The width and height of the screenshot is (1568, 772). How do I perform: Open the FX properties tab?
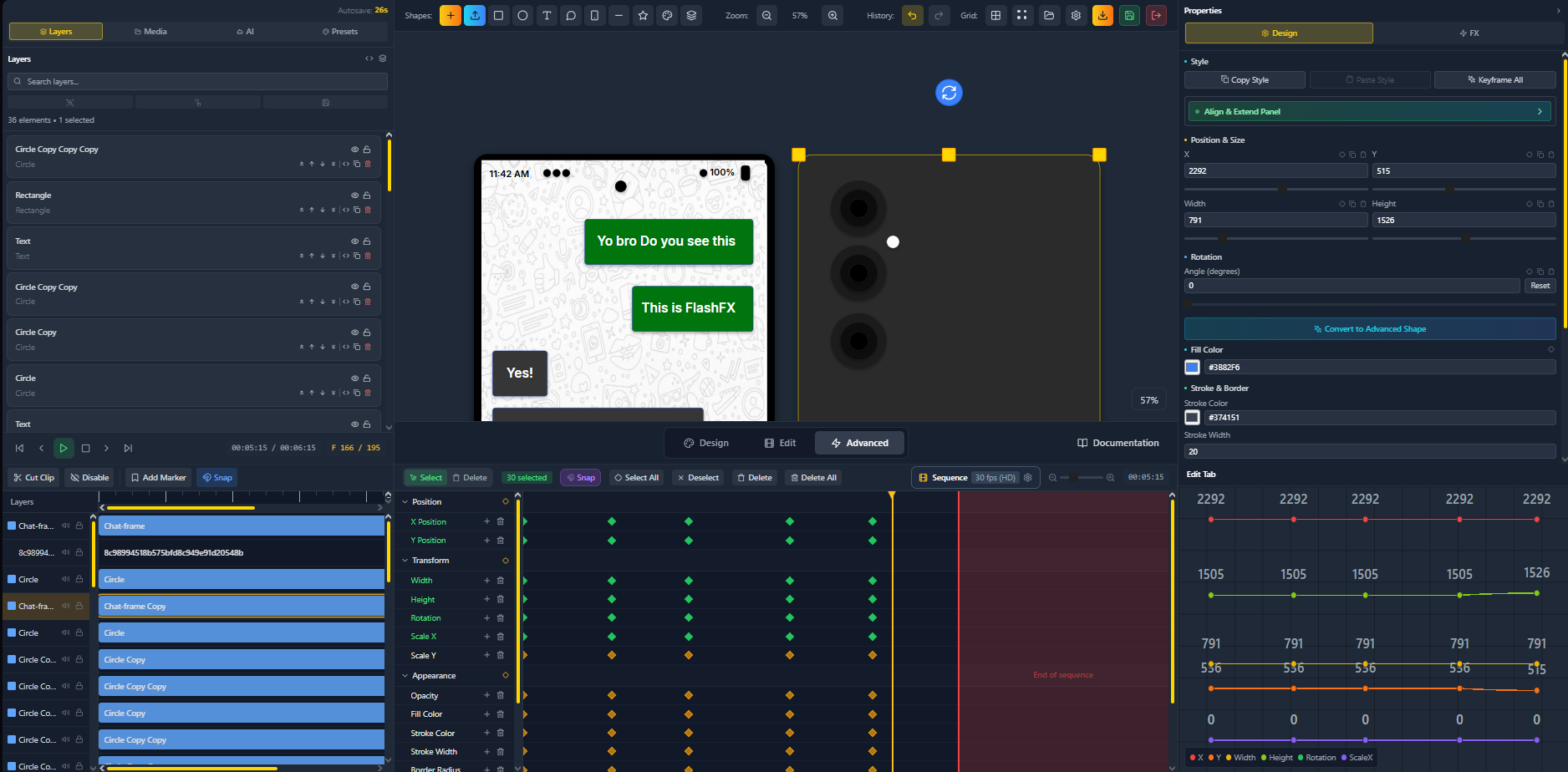1469,33
